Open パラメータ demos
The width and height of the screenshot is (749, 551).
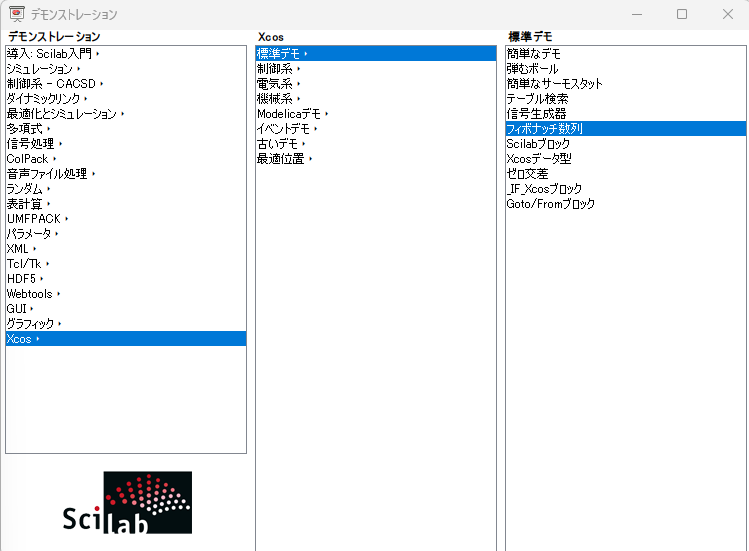(x=126, y=234)
